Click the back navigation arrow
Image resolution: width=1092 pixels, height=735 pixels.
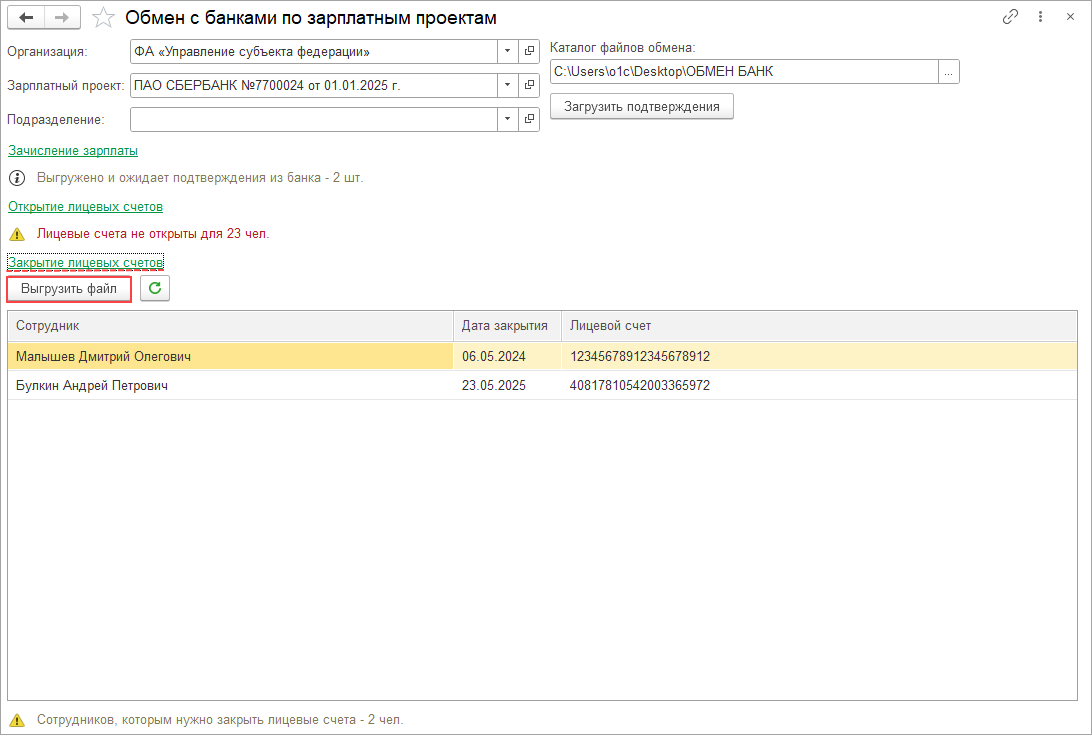click(27, 18)
